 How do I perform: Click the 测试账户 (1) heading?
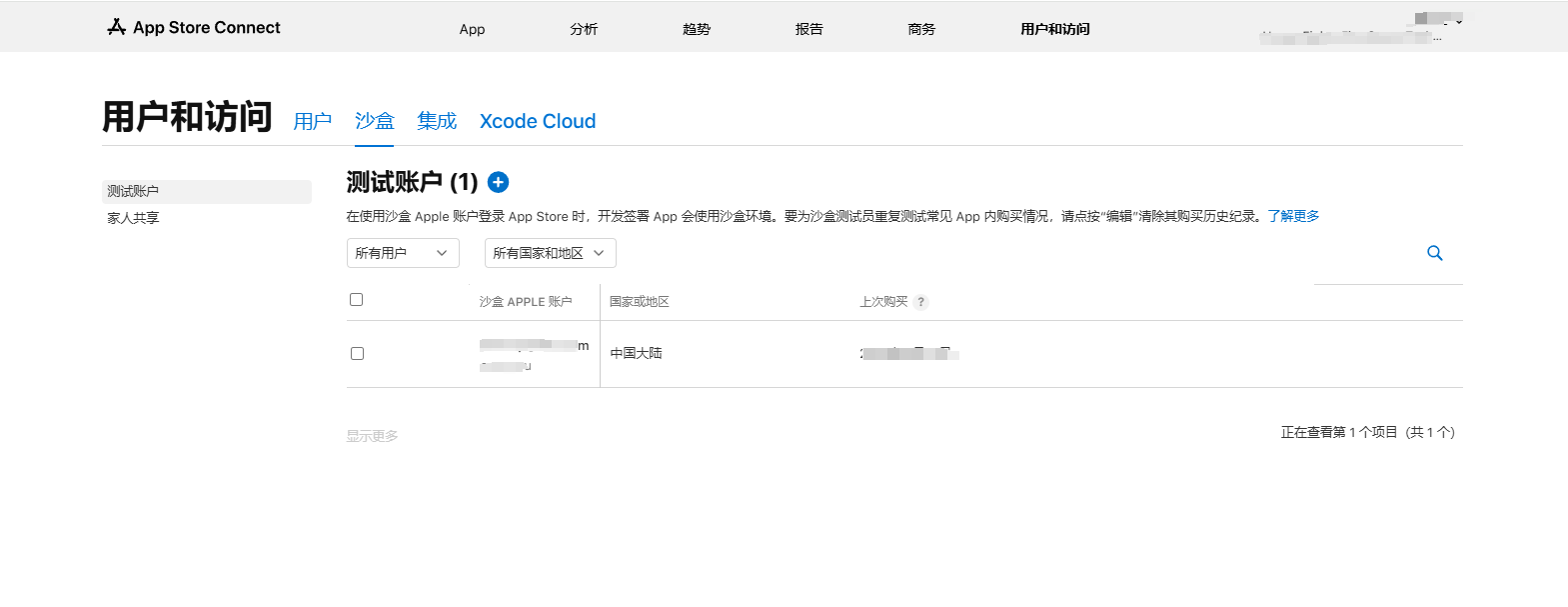(x=412, y=182)
